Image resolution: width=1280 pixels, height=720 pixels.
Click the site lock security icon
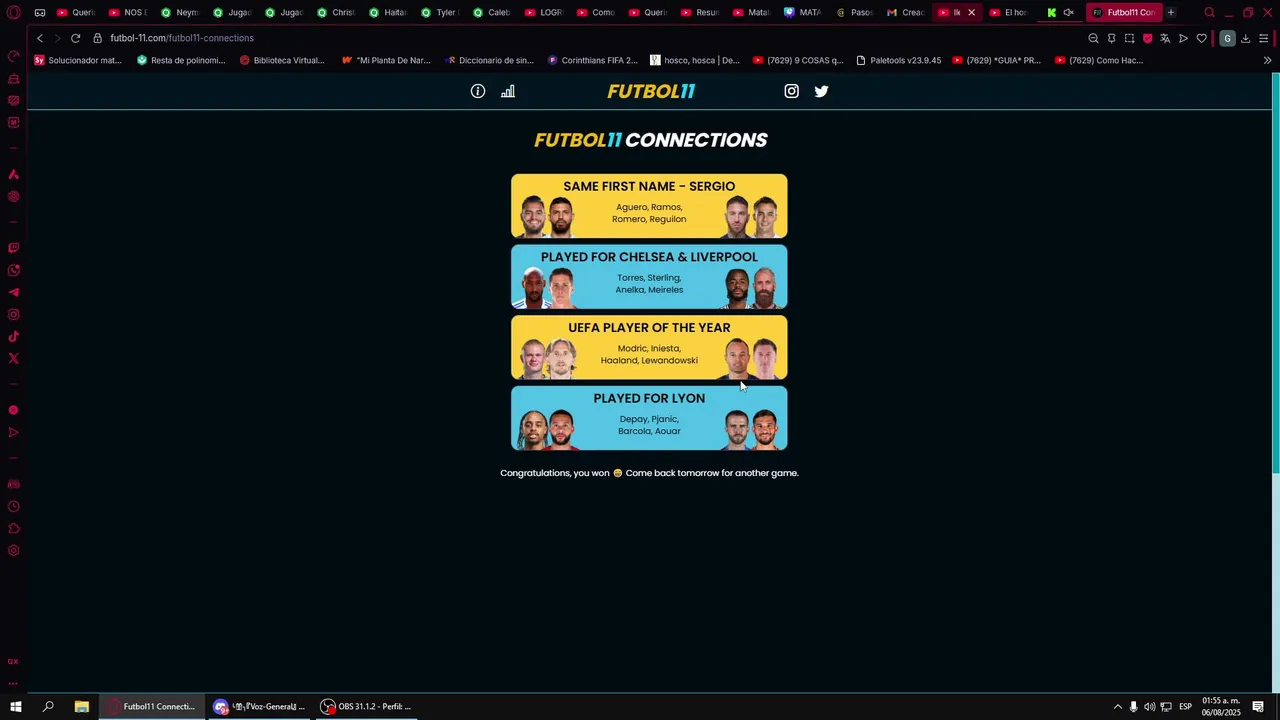pyautogui.click(x=98, y=38)
